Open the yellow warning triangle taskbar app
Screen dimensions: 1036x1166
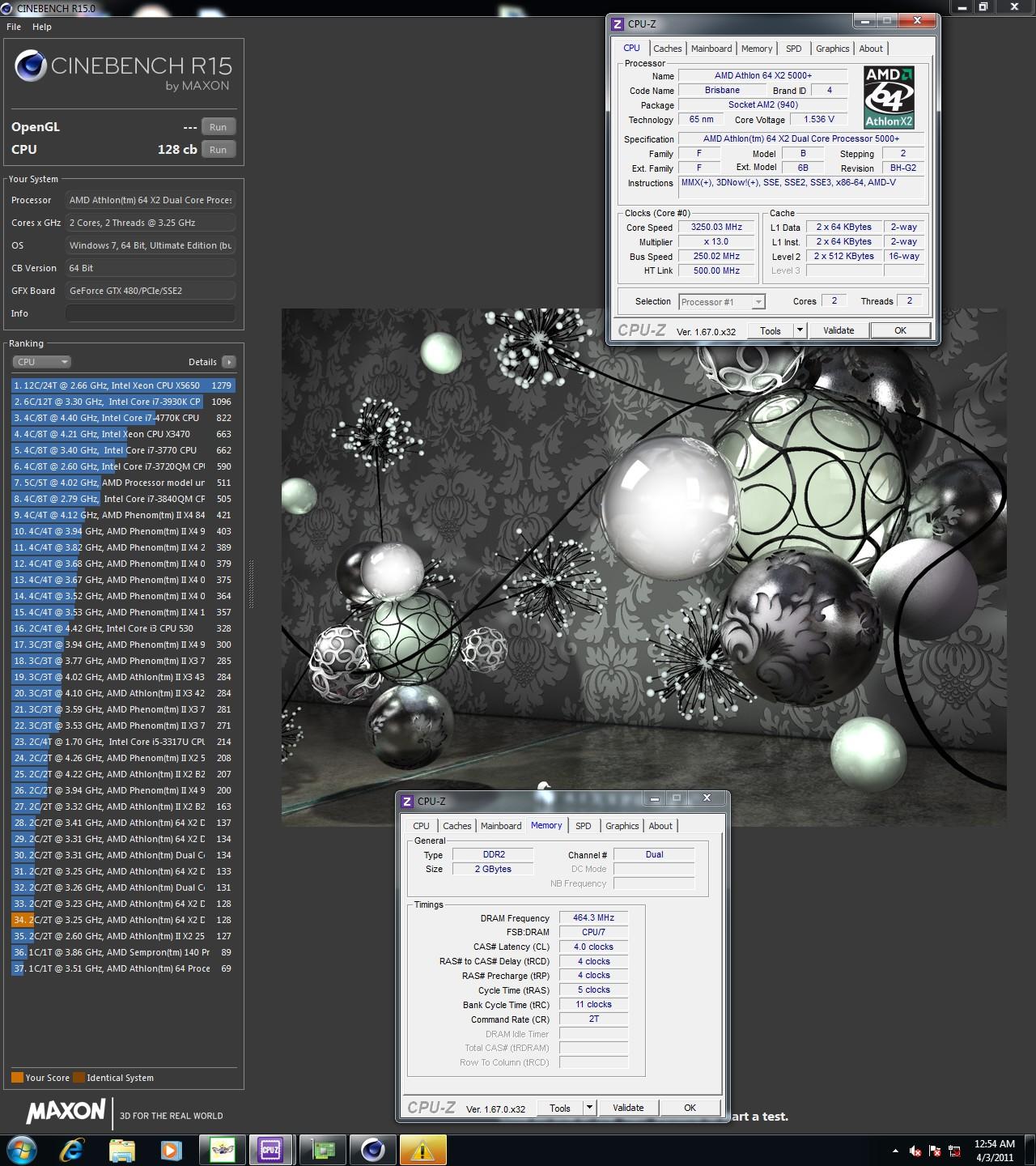coord(423,1150)
